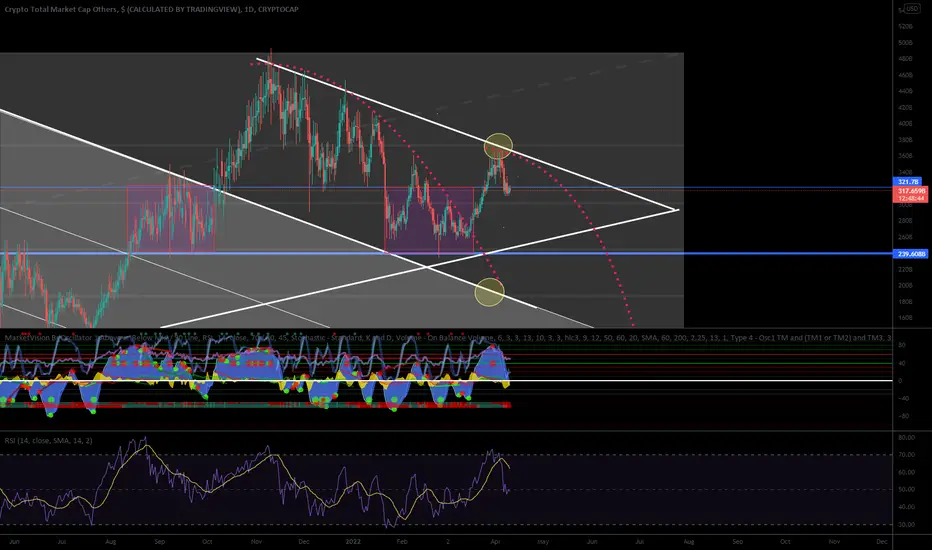Click the white zero line of oscillator pane
This screenshot has height=550, width=932.
(x=446, y=381)
